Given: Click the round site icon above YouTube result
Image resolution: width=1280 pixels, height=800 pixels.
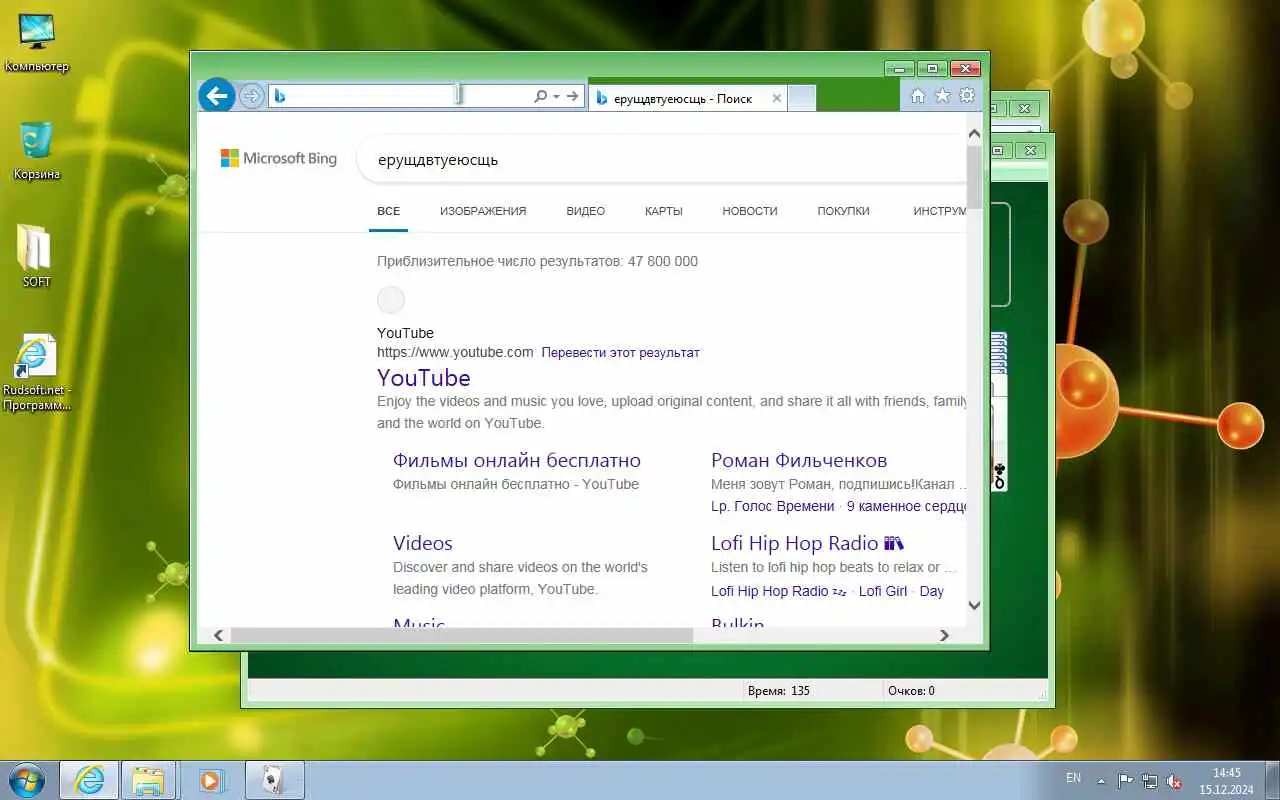Looking at the screenshot, I should coord(391,300).
